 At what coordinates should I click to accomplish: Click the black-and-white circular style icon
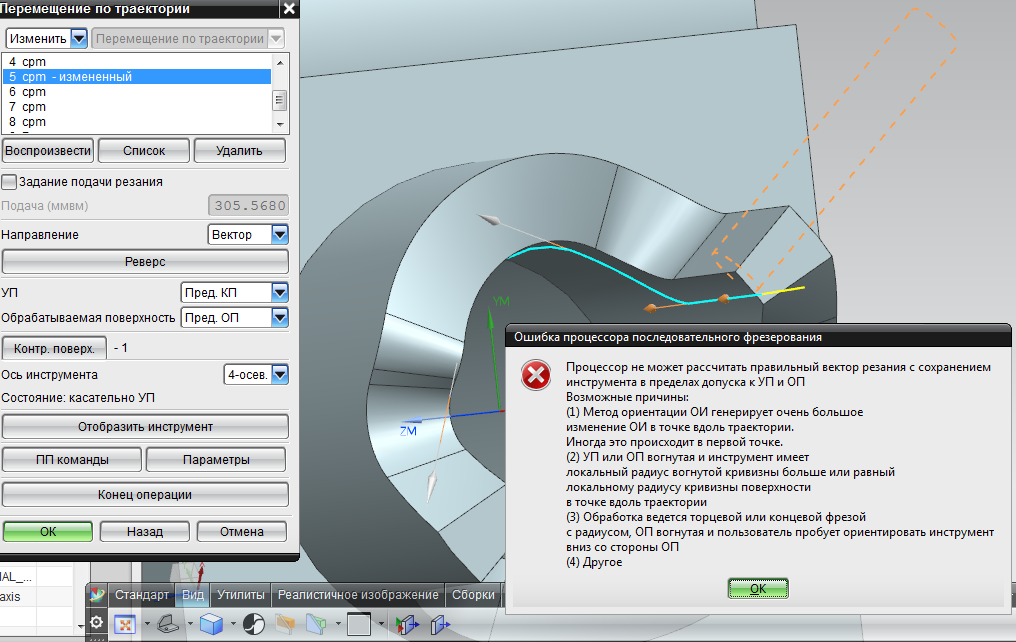(254, 624)
